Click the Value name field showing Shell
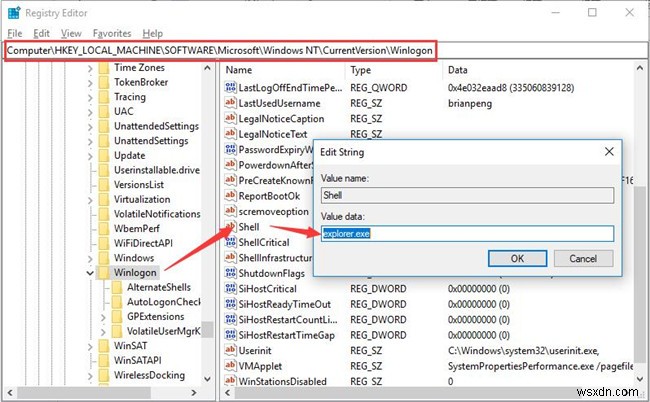 click(x=467, y=195)
